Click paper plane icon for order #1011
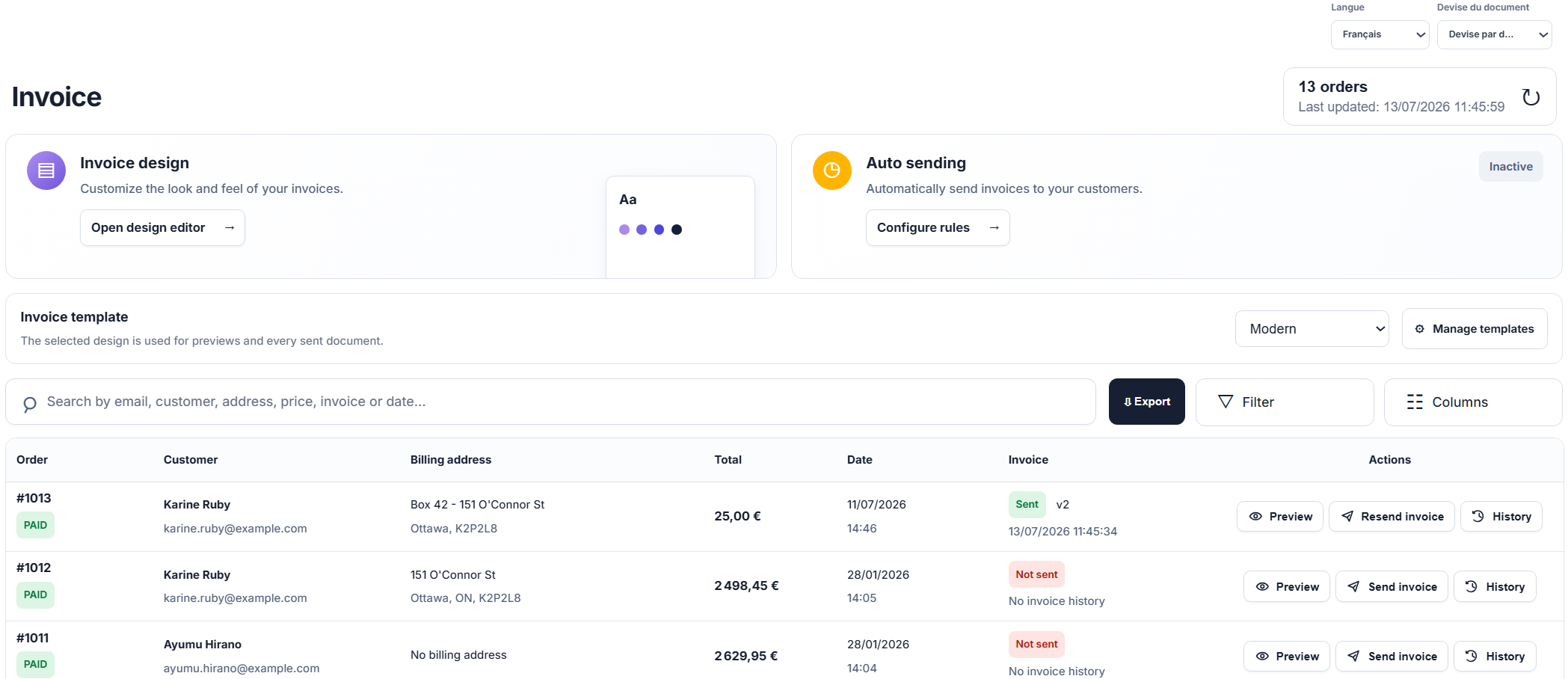 1354,657
